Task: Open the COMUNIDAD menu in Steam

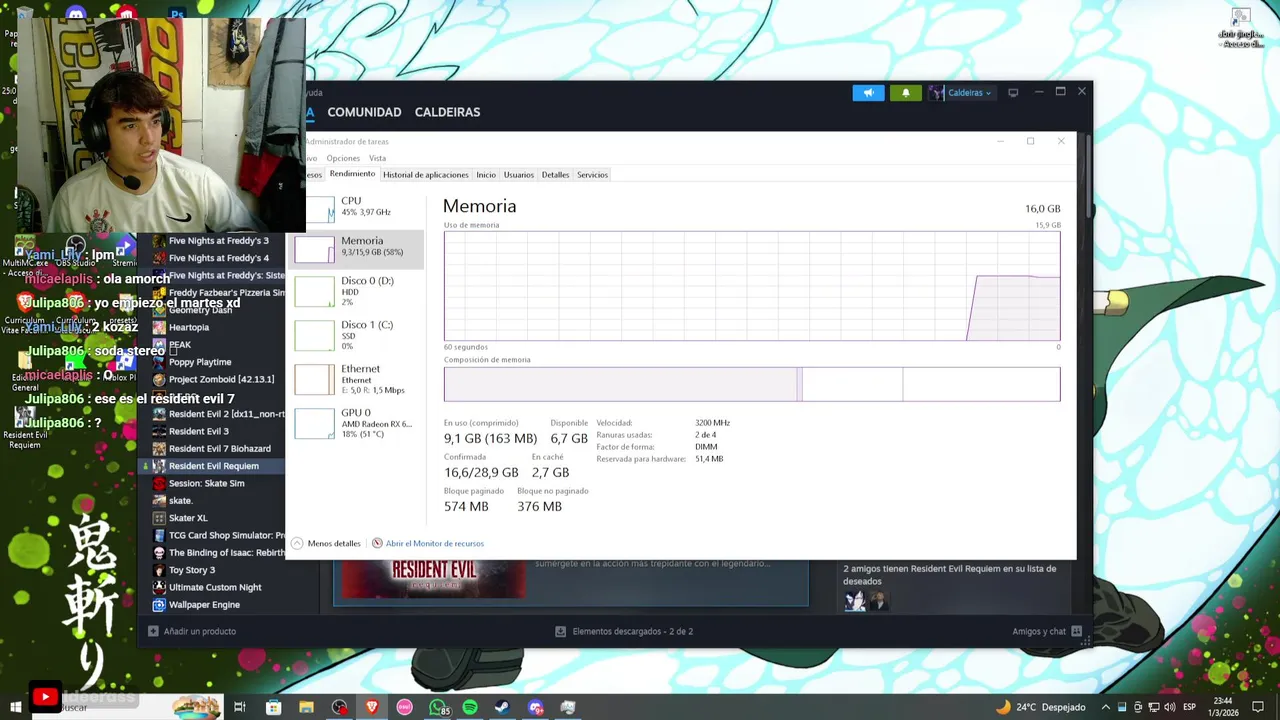Action: pos(364,112)
